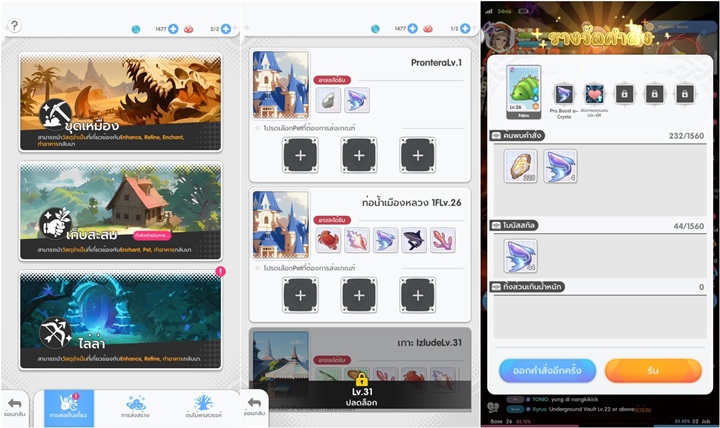Switch to the cloud crafting middle tab
The width and height of the screenshot is (720, 428).
tap(135, 407)
